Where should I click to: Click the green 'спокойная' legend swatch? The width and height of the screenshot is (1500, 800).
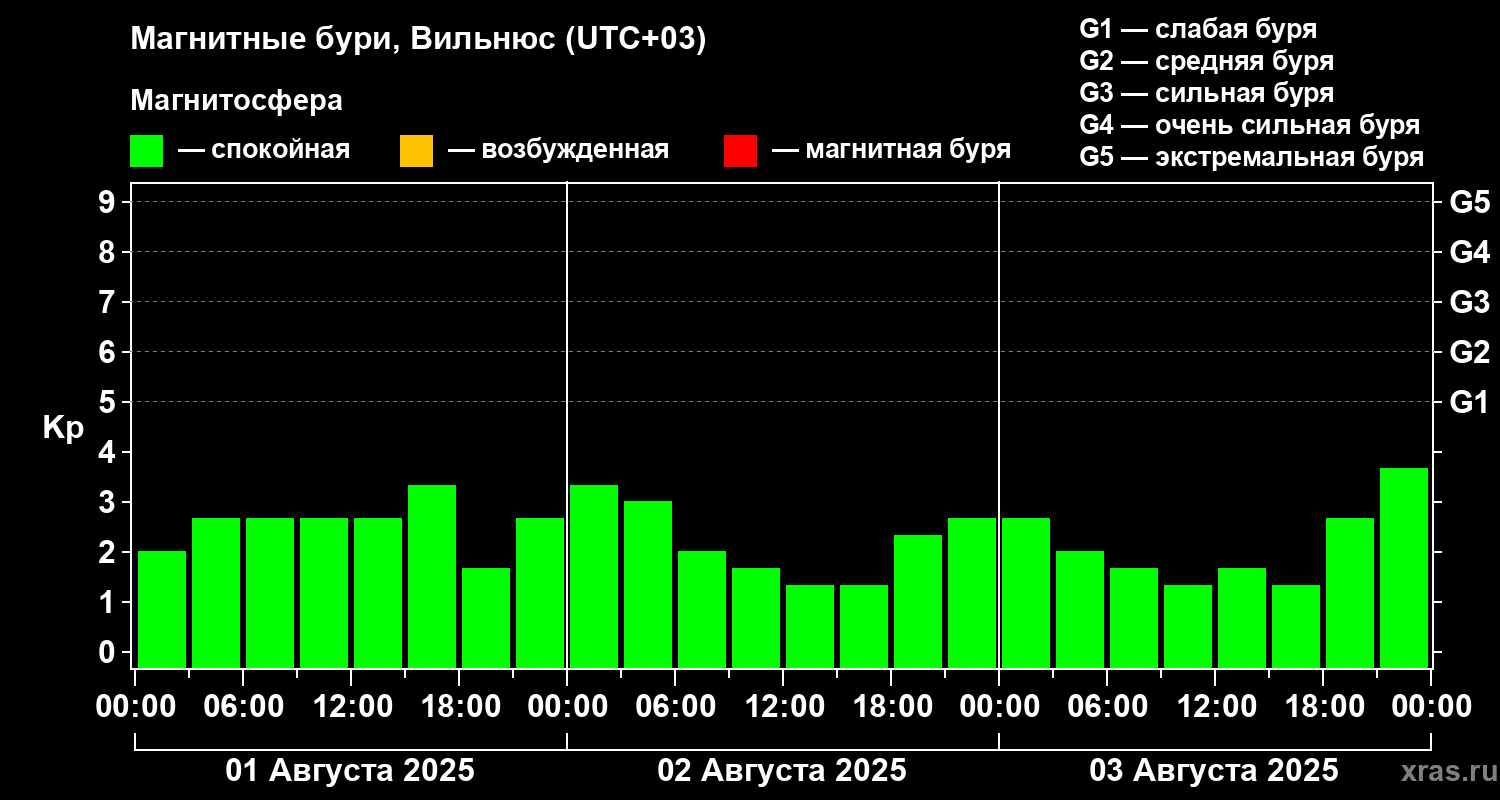(x=147, y=151)
